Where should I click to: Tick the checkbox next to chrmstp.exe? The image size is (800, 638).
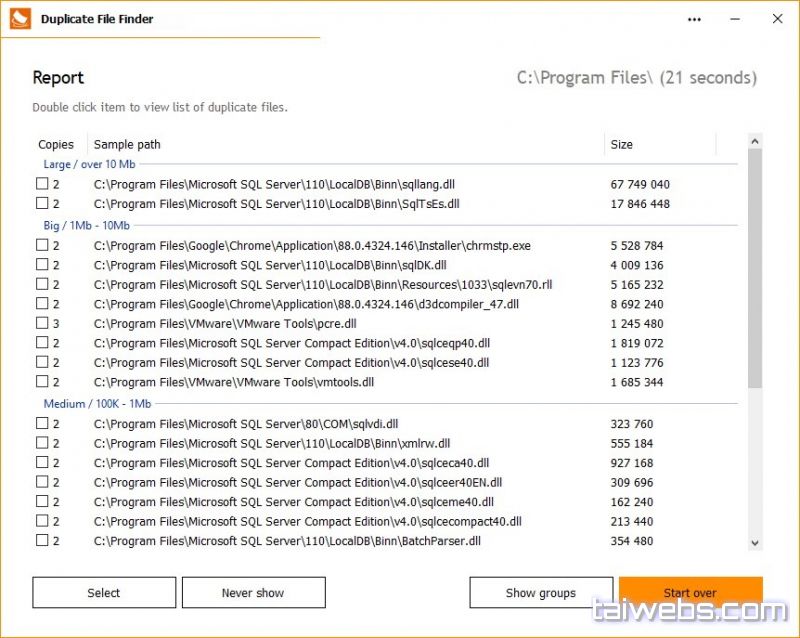(x=42, y=246)
